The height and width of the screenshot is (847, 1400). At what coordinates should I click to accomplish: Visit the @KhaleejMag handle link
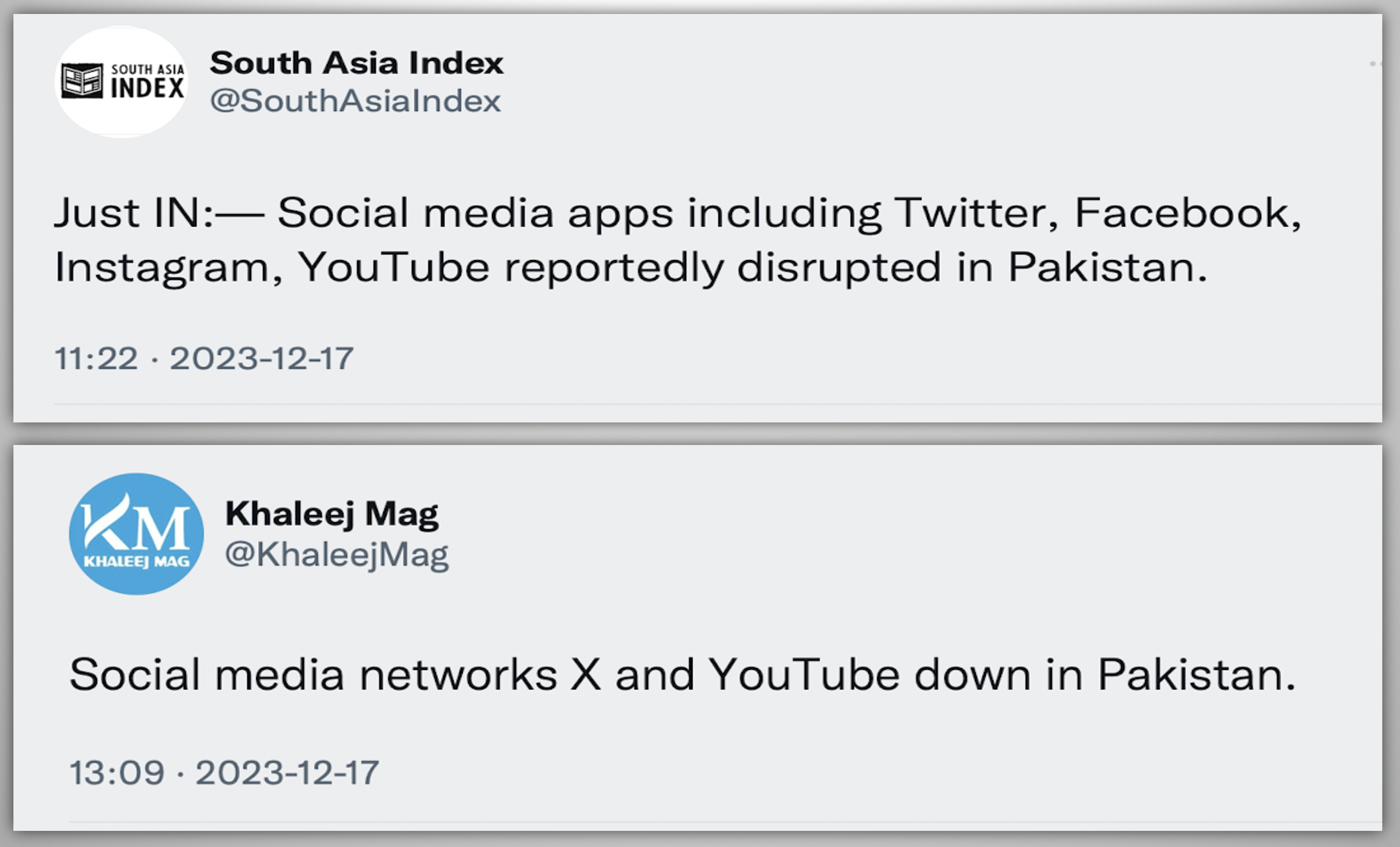336,554
